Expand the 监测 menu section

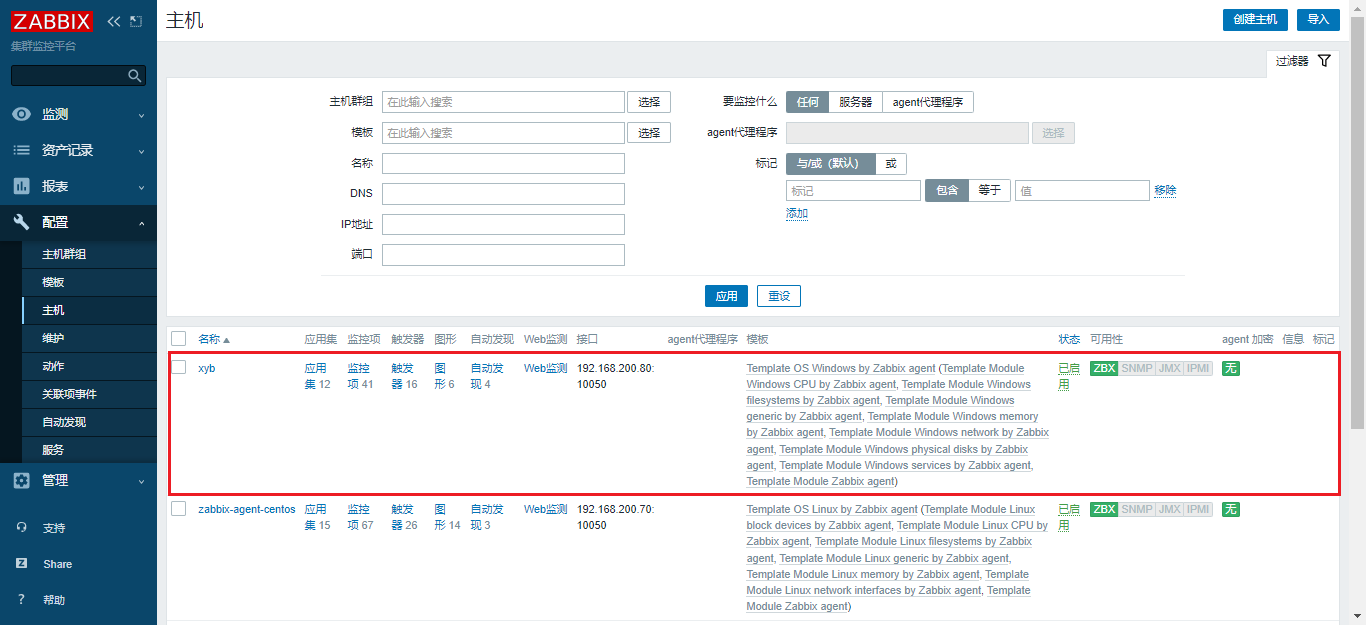tap(141, 114)
